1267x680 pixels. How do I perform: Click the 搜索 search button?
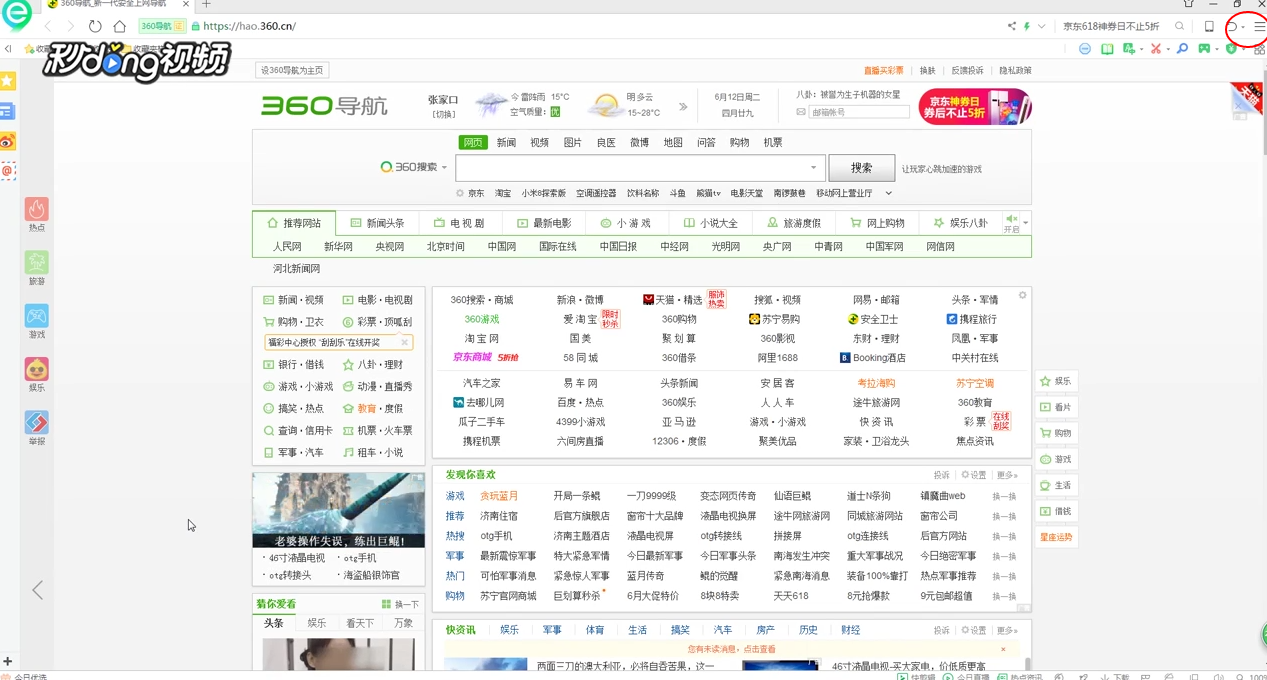click(x=862, y=168)
